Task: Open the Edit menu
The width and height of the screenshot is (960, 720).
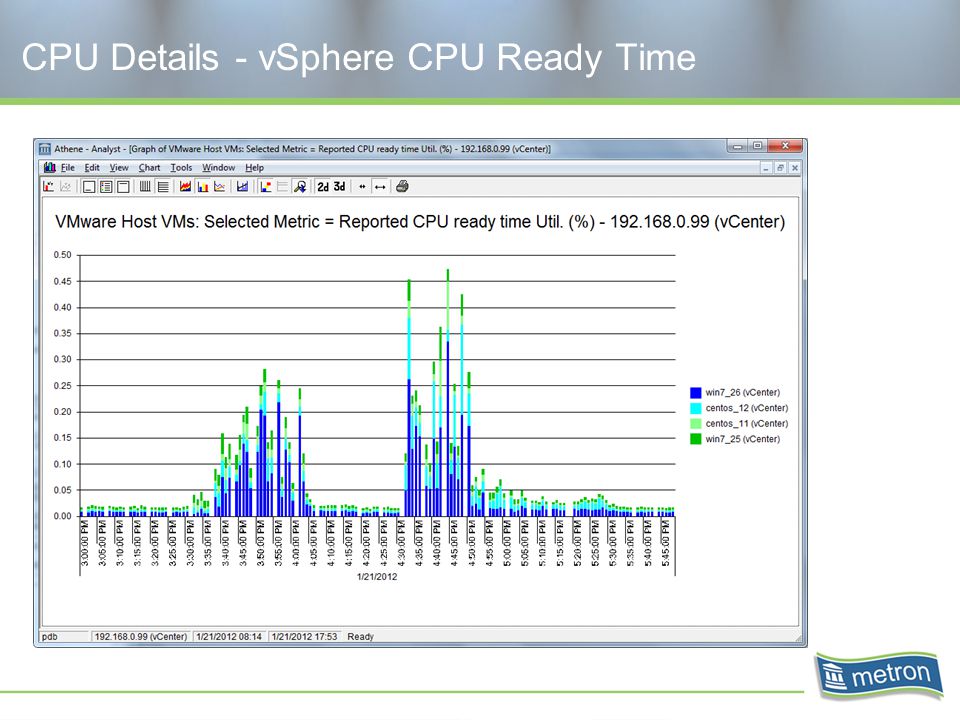Action: 92,168
